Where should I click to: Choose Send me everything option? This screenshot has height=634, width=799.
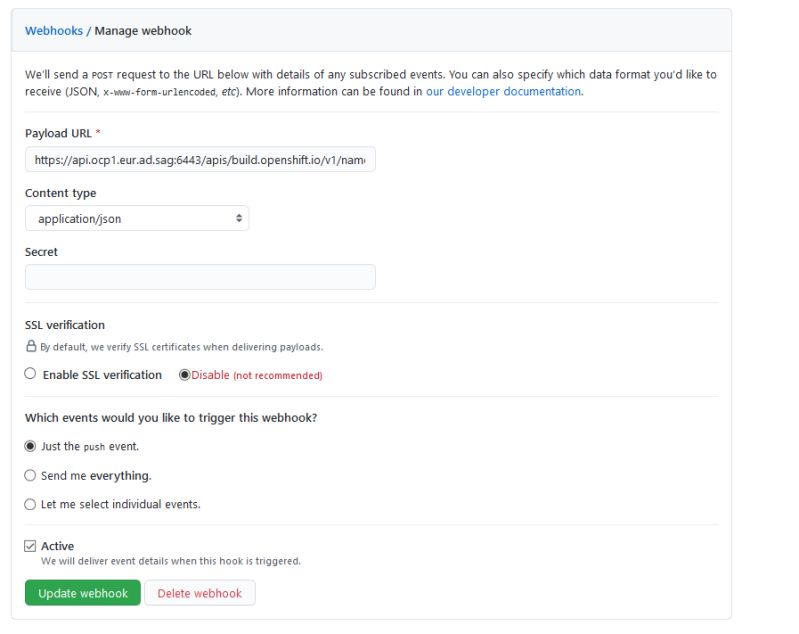[31, 476]
